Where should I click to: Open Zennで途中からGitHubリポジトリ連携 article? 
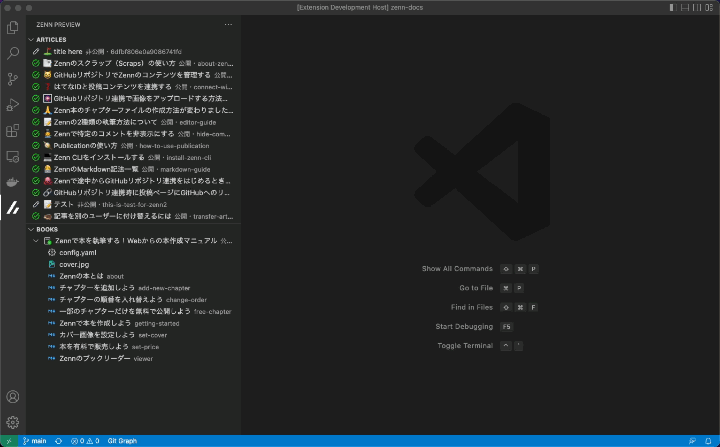[134, 181]
